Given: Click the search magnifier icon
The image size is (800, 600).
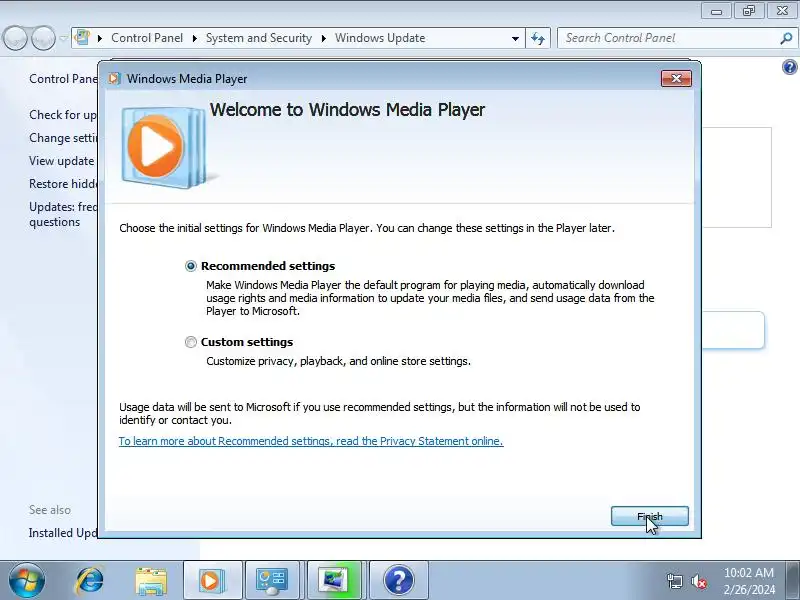Looking at the screenshot, I should pyautogui.click(x=786, y=38).
